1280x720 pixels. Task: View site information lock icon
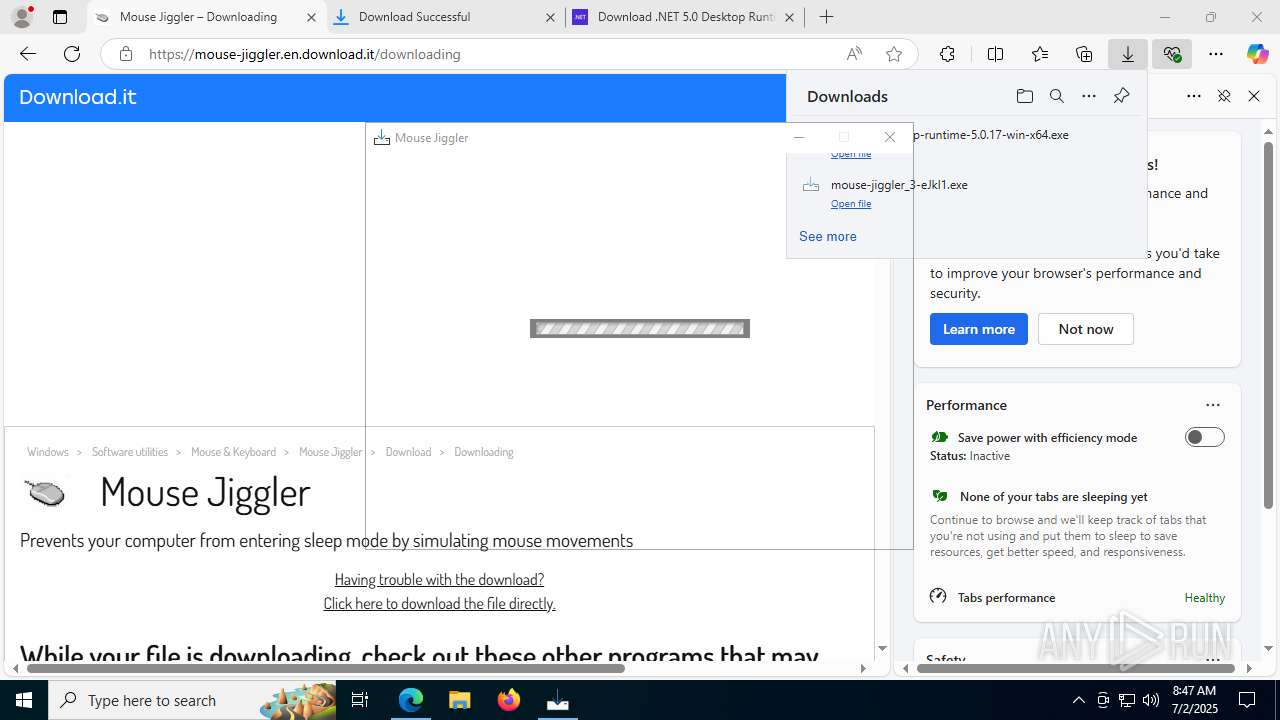pyautogui.click(x=126, y=54)
